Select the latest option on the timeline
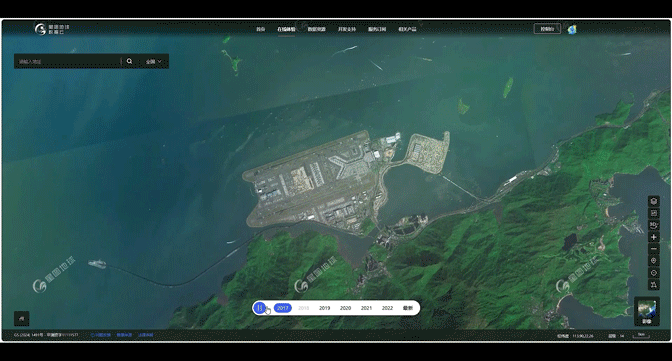The image size is (672, 361). click(x=408, y=308)
